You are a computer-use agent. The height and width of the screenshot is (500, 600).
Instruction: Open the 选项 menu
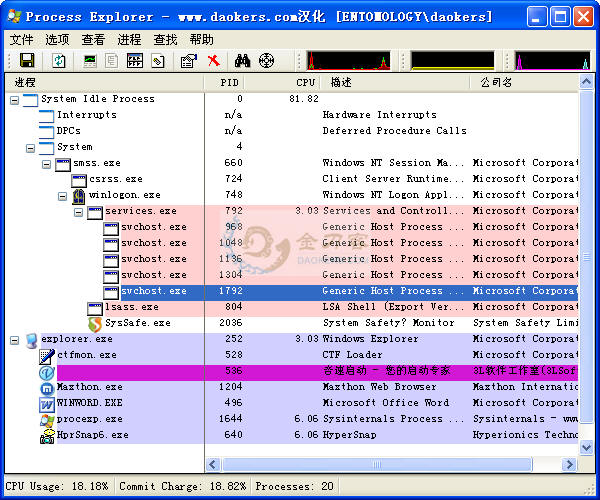coord(57,39)
